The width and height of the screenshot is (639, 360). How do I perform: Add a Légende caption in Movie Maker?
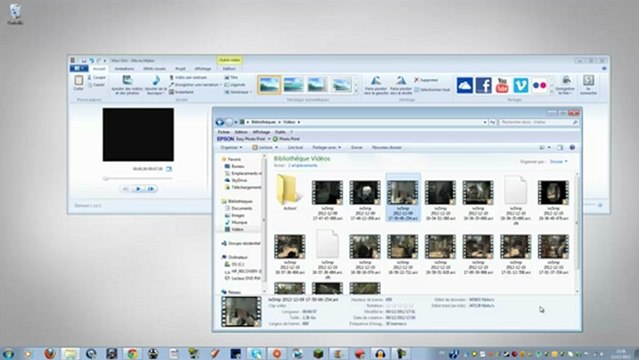235,85
